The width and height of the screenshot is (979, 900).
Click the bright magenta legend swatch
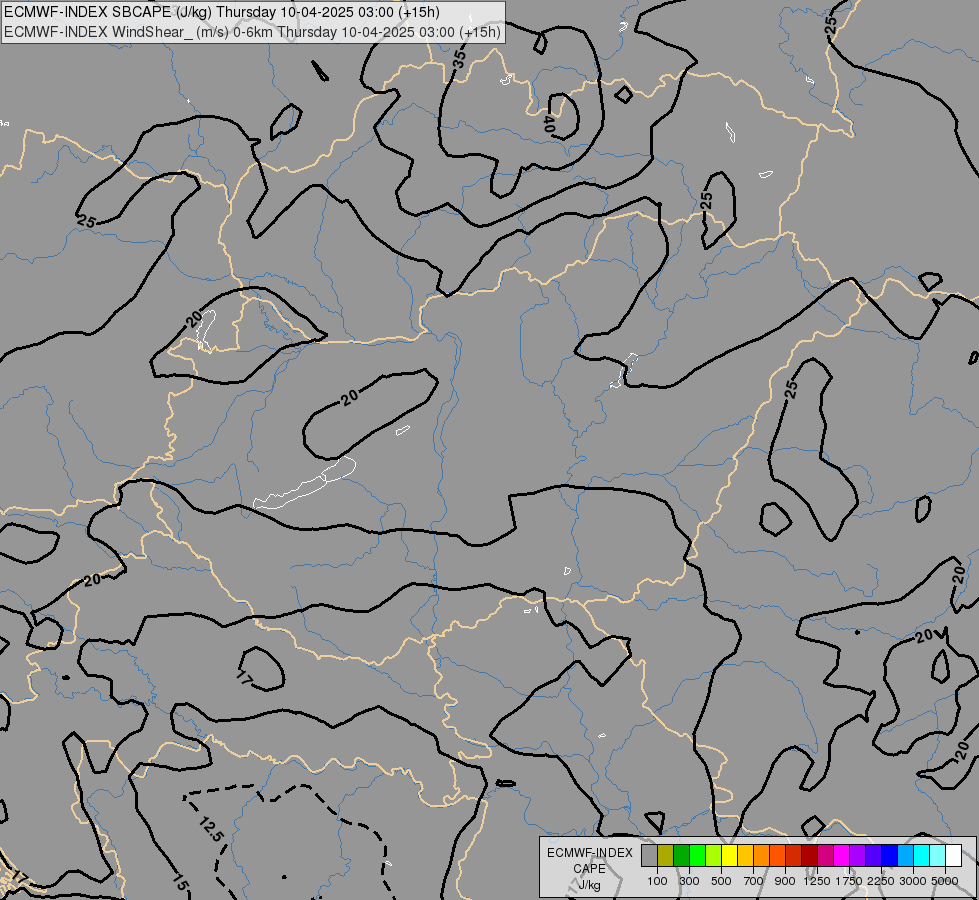tap(842, 855)
